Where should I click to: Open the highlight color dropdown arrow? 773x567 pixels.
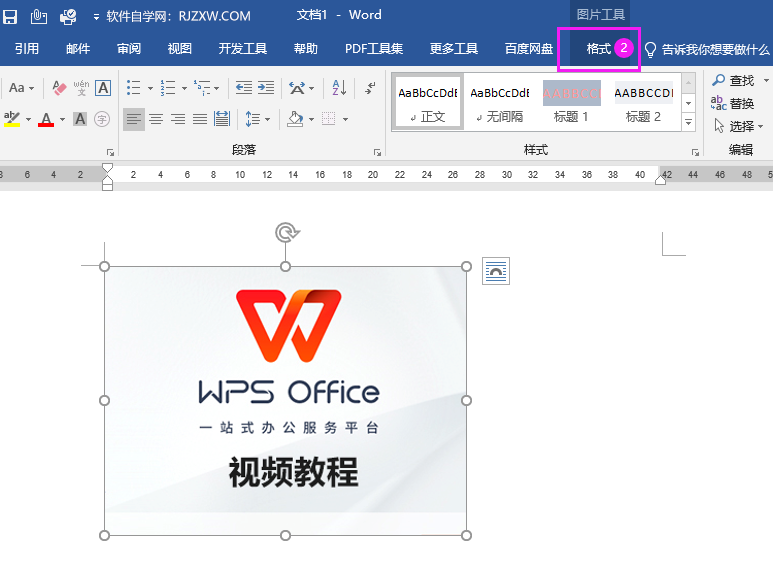click(28, 119)
